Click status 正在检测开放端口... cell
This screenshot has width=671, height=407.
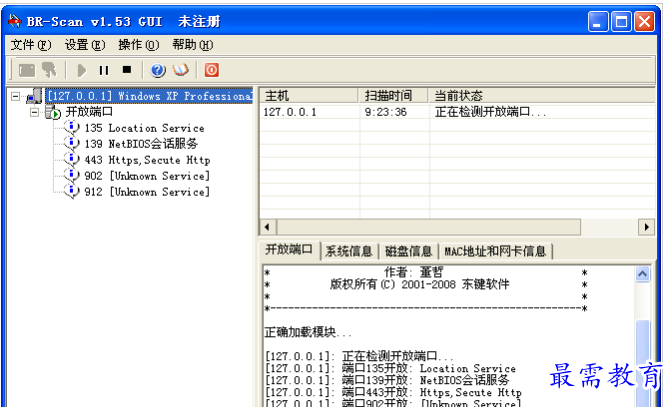coord(490,112)
